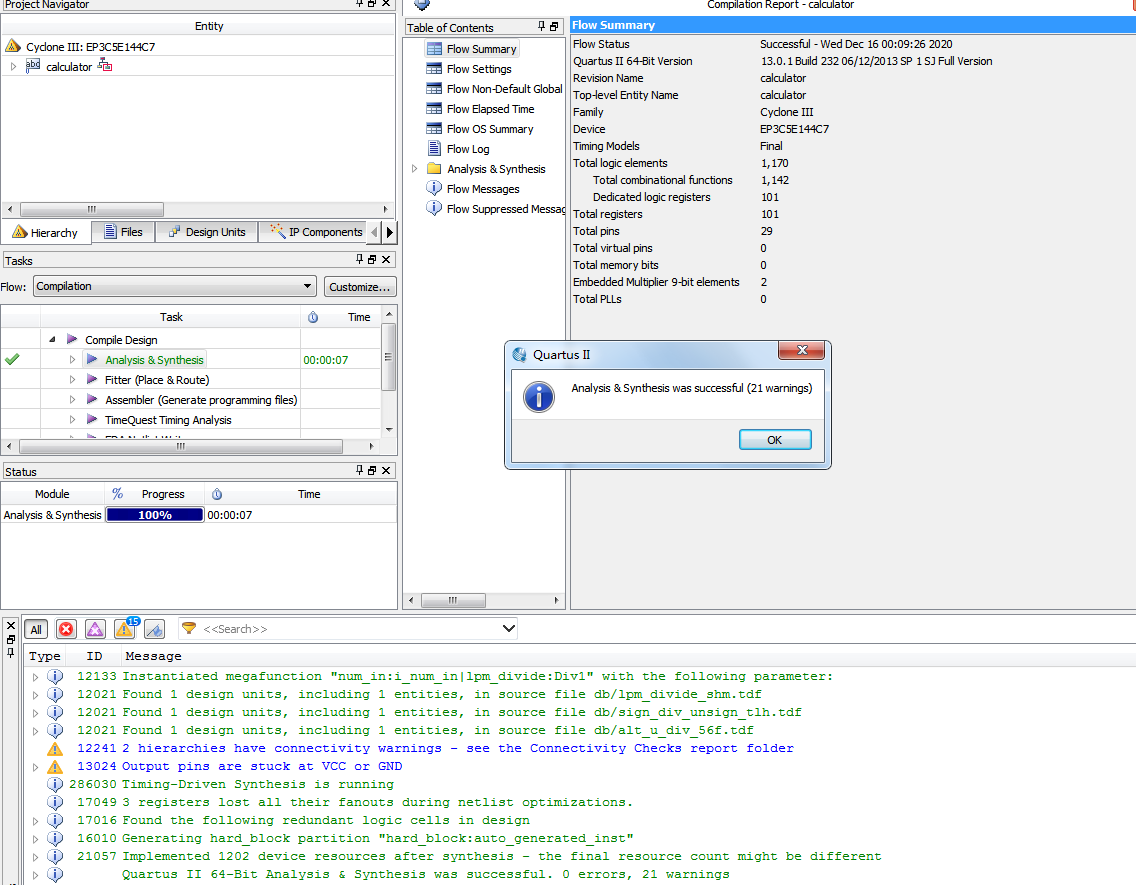Viewport: 1136px width, 885px height.
Task: Click the Customize... button
Action: click(x=360, y=287)
